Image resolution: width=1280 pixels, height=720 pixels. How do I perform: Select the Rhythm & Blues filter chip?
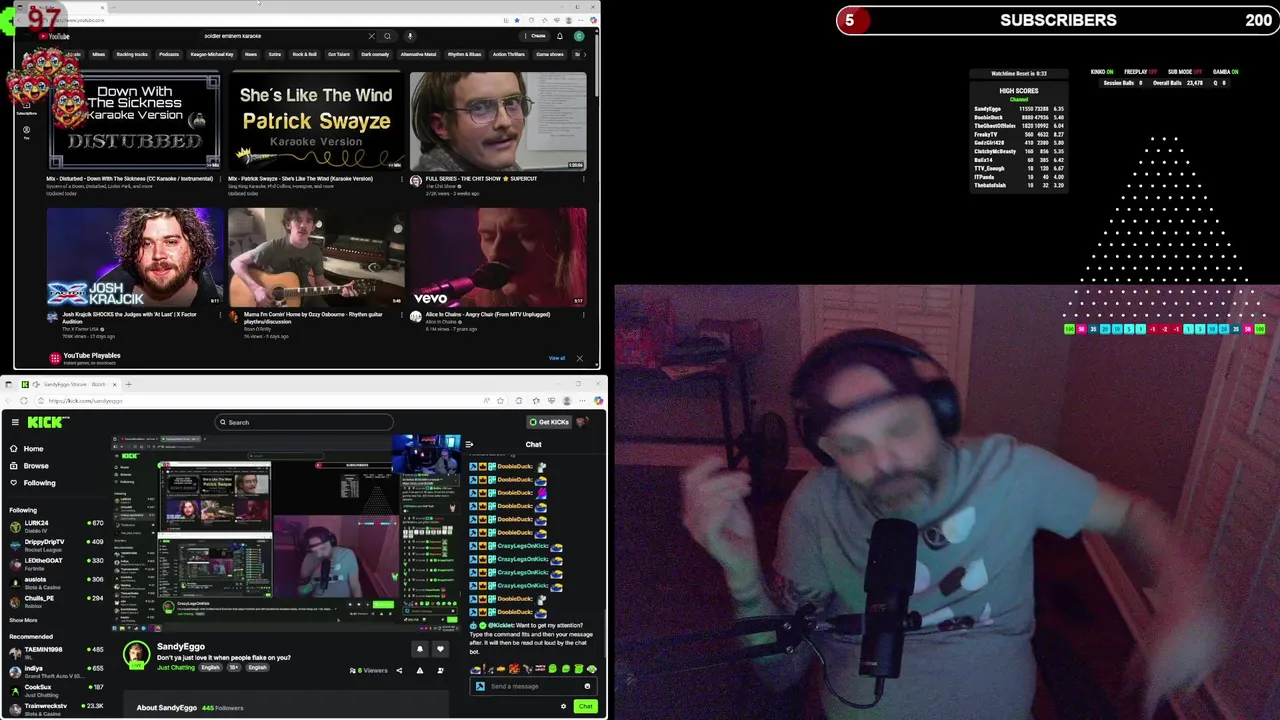[x=464, y=54]
